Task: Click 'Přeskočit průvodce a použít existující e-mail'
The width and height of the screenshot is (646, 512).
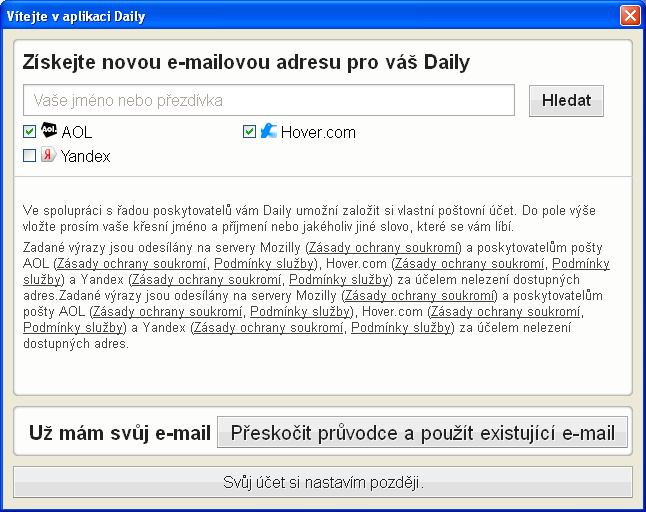Action: (422, 433)
